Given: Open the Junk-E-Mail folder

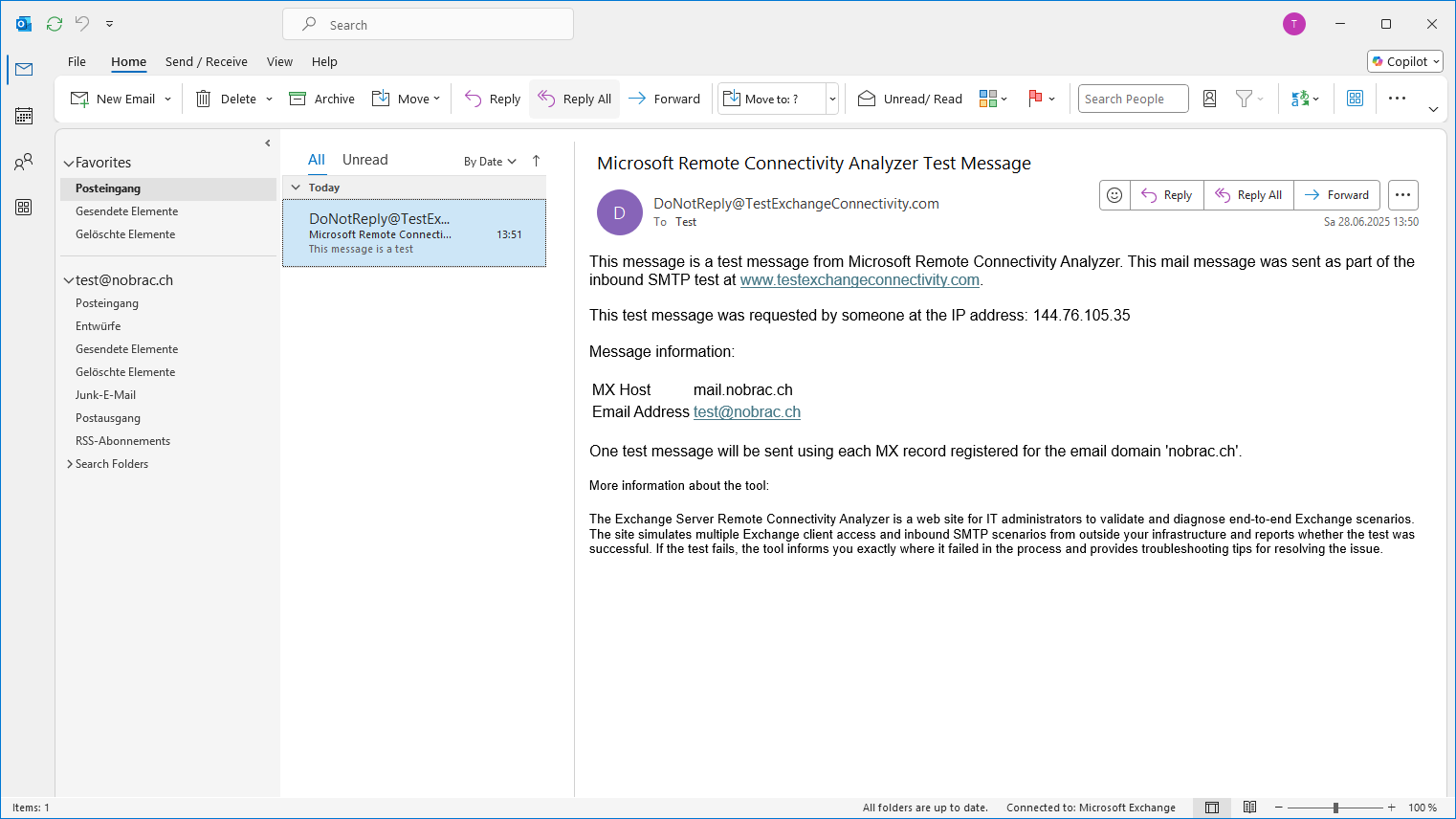Looking at the screenshot, I should pyautogui.click(x=168, y=395).
